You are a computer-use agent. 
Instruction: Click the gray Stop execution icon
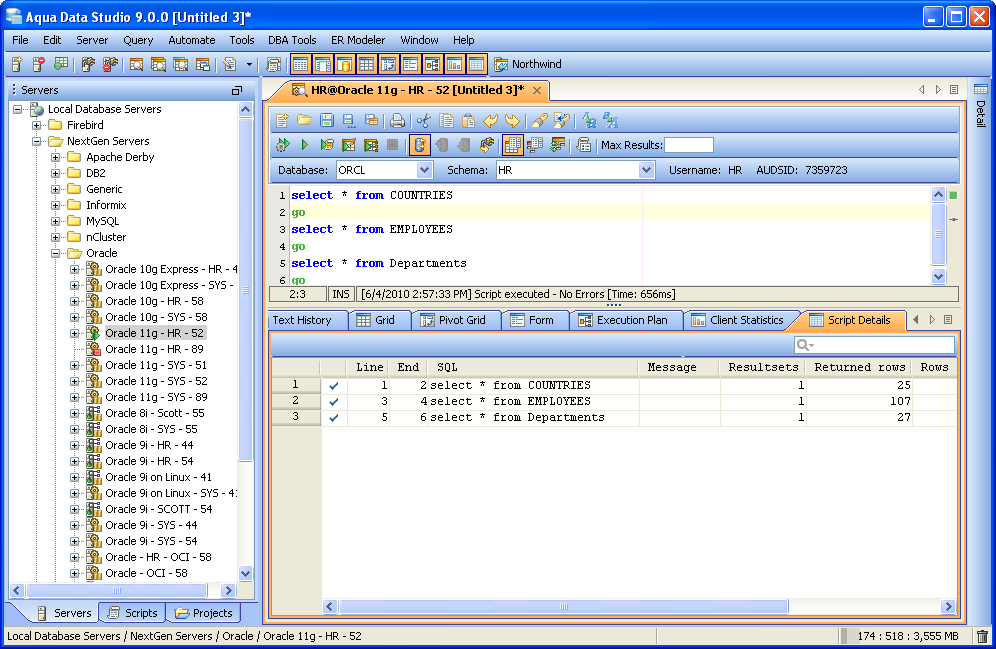pos(393,145)
